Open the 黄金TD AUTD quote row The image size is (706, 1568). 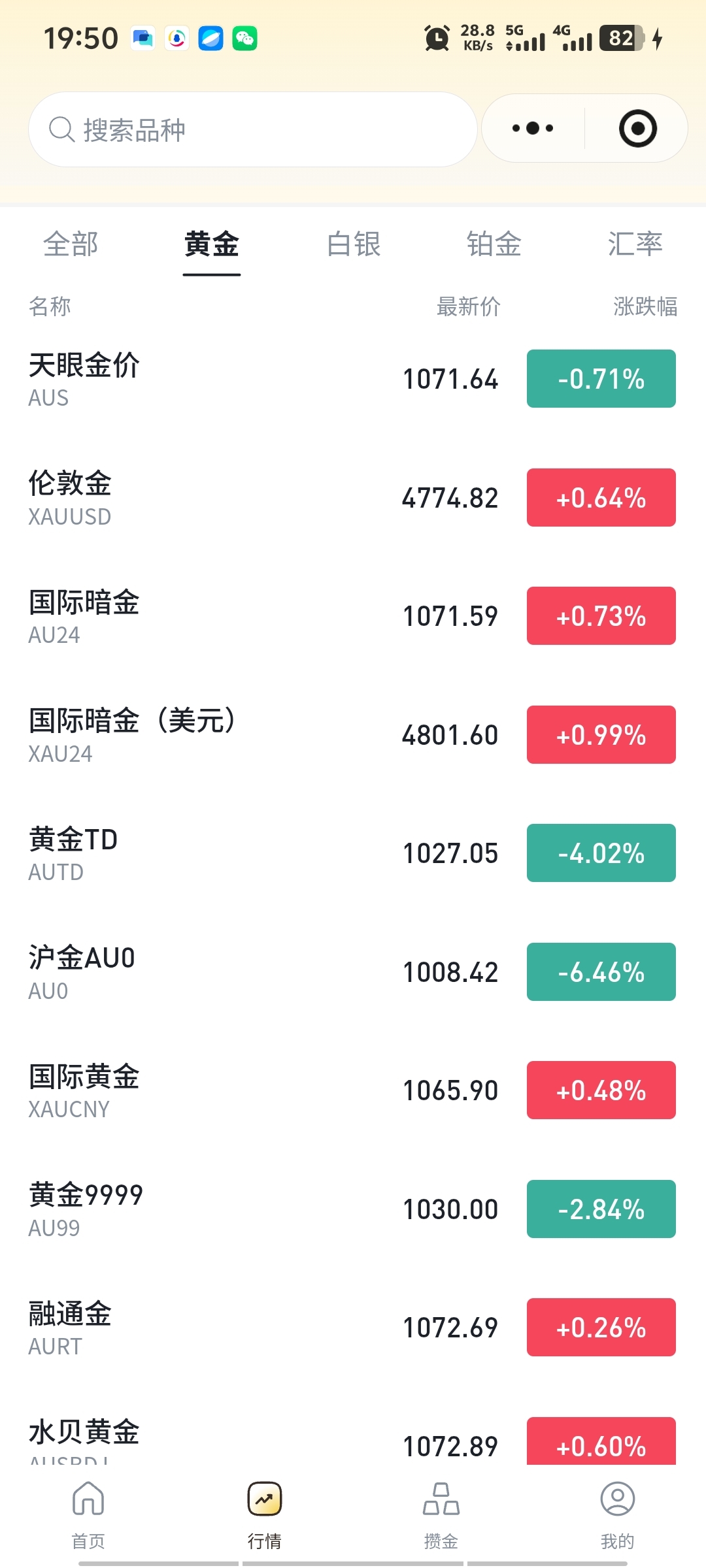click(261, 853)
